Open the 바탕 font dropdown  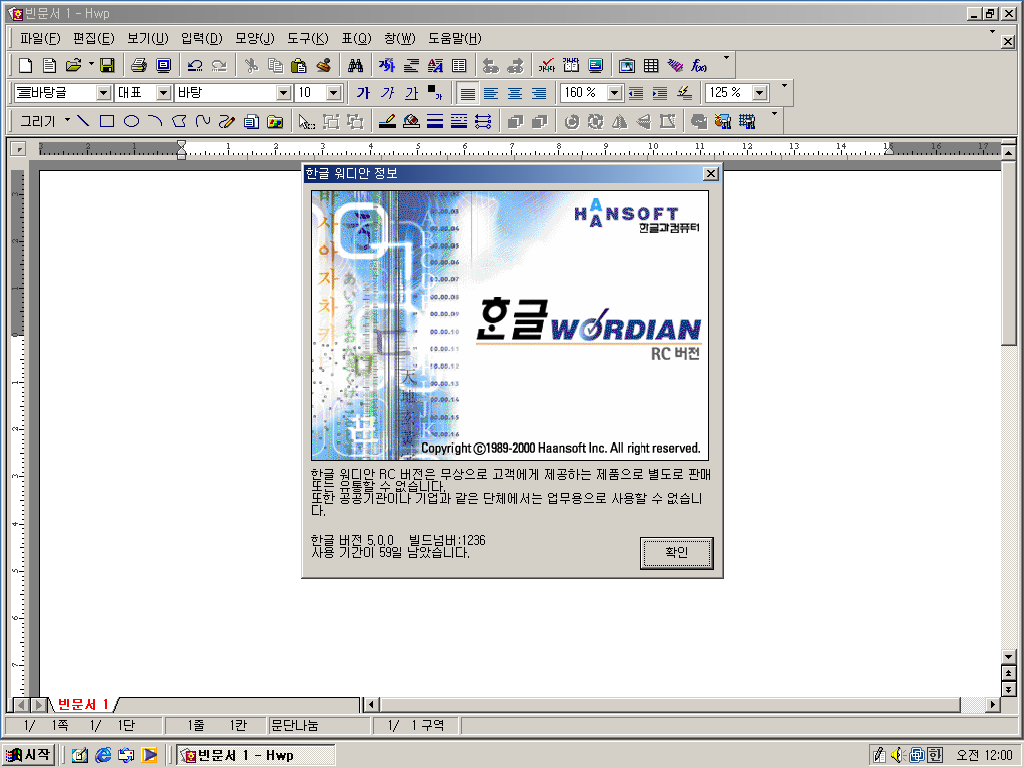tap(283, 93)
